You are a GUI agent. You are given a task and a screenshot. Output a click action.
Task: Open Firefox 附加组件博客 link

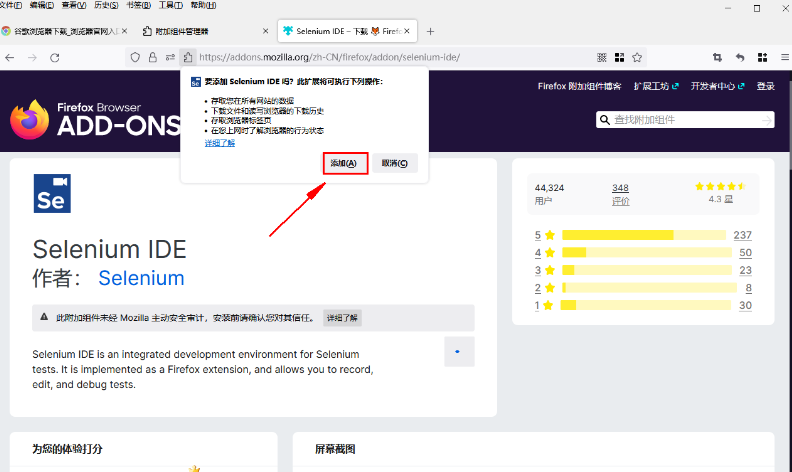pyautogui.click(x=579, y=86)
